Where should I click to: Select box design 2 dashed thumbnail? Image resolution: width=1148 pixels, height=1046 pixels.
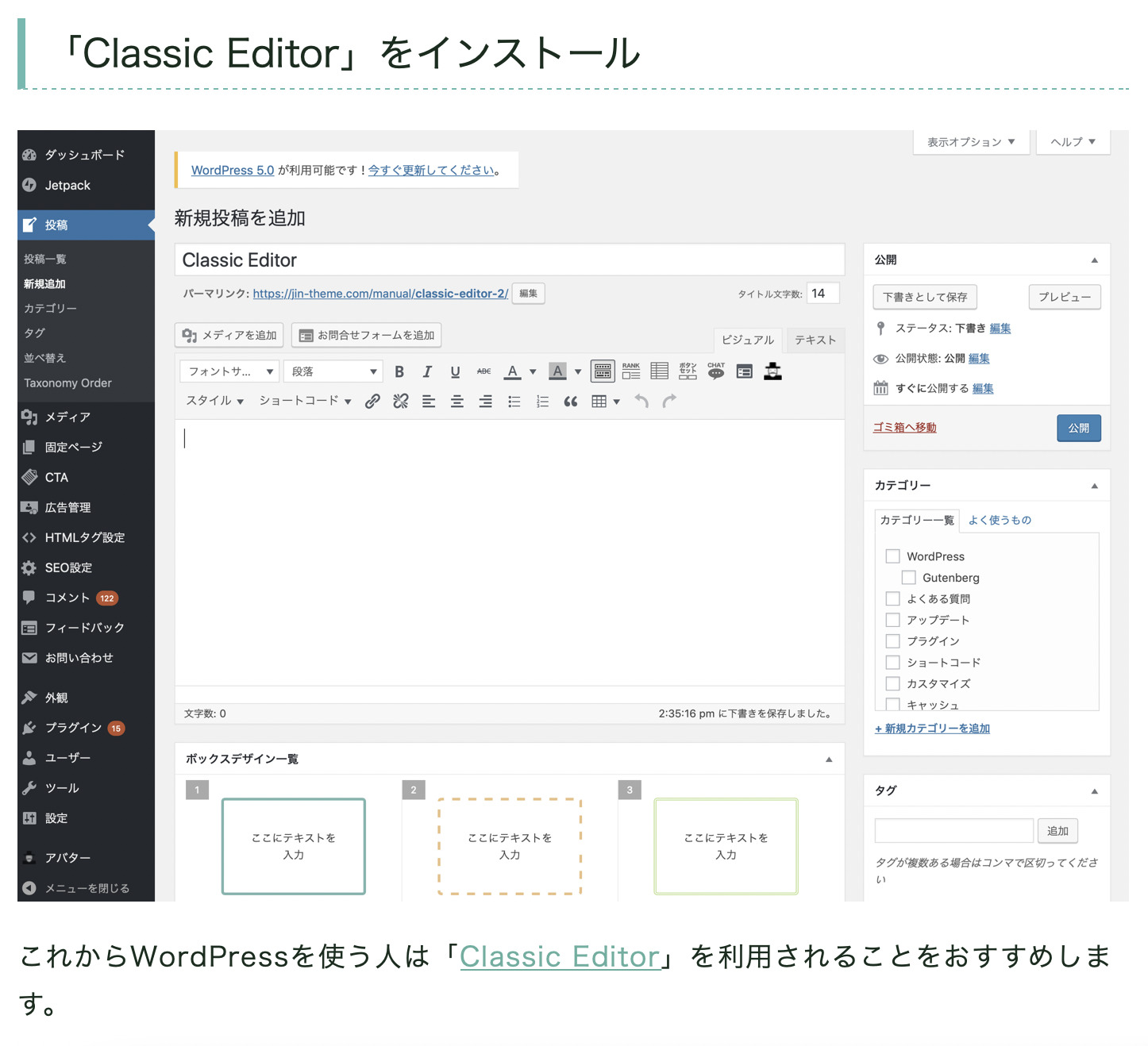[510, 846]
